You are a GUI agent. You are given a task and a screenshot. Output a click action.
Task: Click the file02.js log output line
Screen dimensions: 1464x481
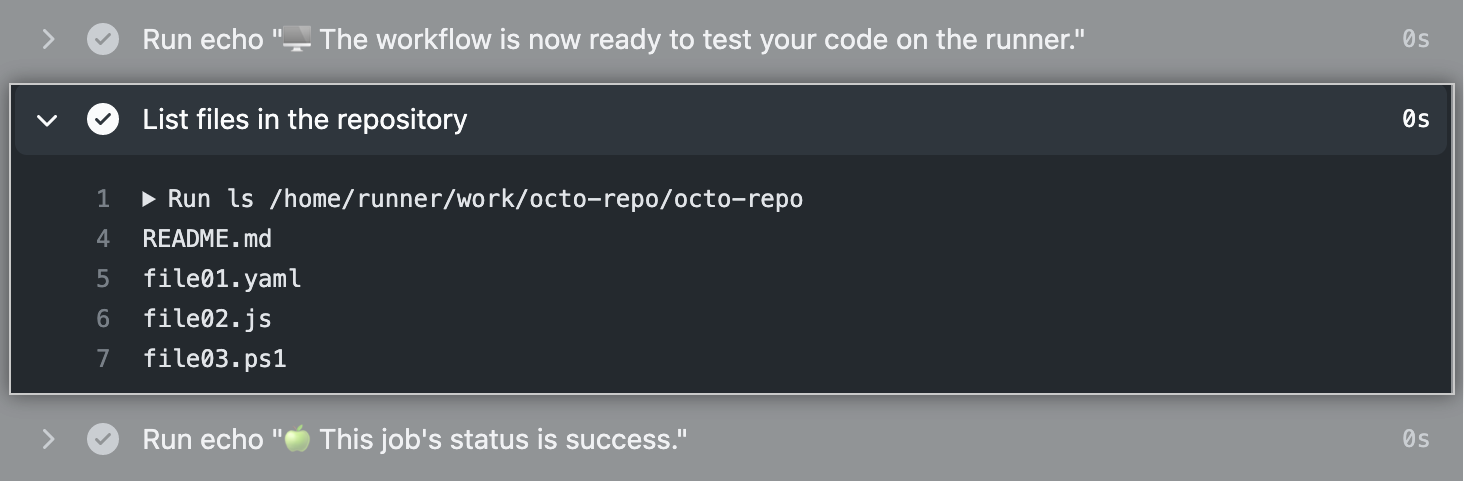(x=207, y=319)
